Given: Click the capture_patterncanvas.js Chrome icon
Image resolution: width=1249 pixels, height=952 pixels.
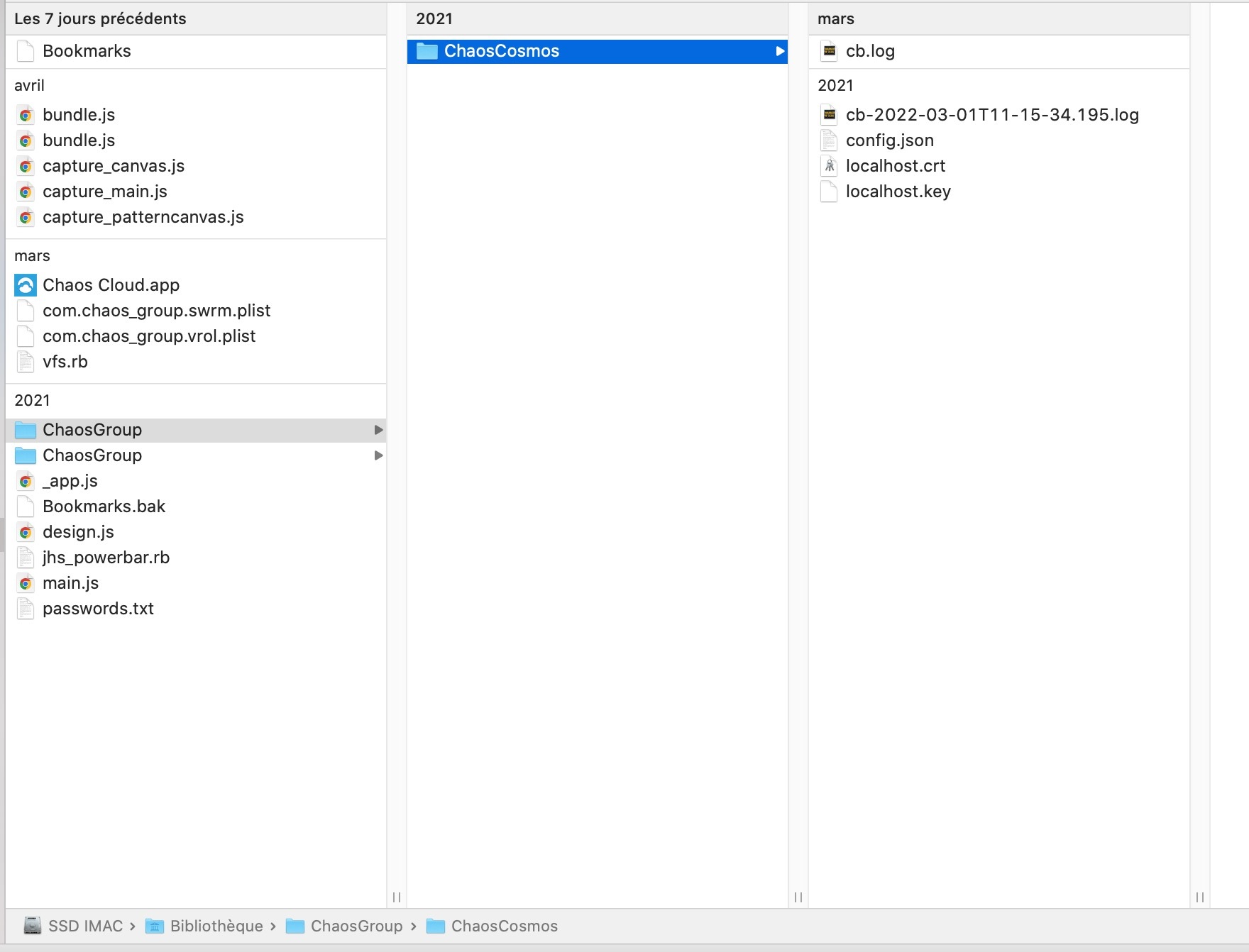Looking at the screenshot, I should [x=26, y=217].
